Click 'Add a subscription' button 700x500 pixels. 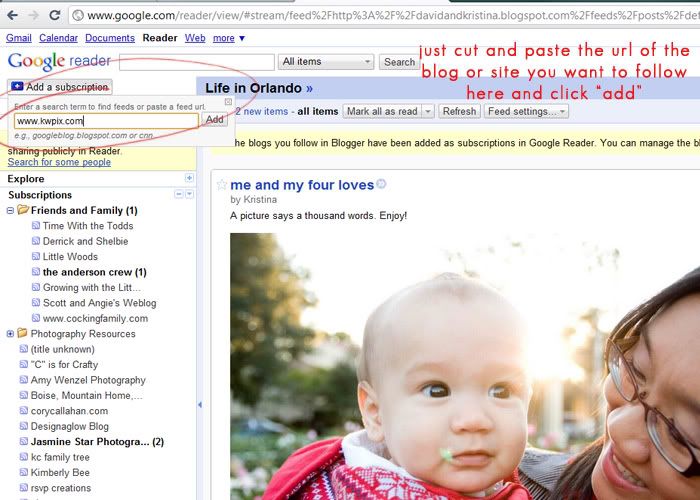coord(60,87)
